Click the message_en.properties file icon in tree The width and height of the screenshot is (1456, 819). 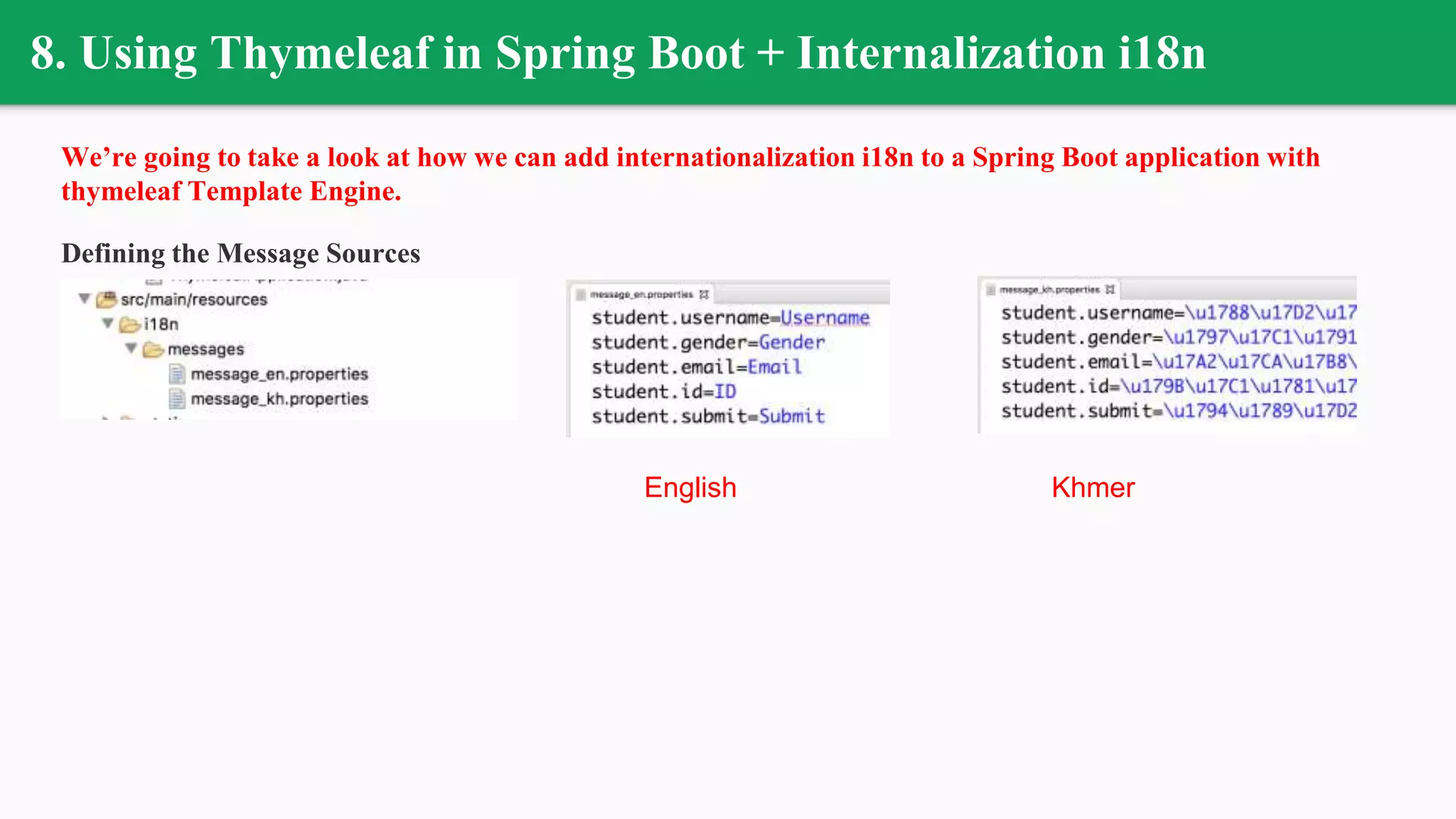coord(177,375)
